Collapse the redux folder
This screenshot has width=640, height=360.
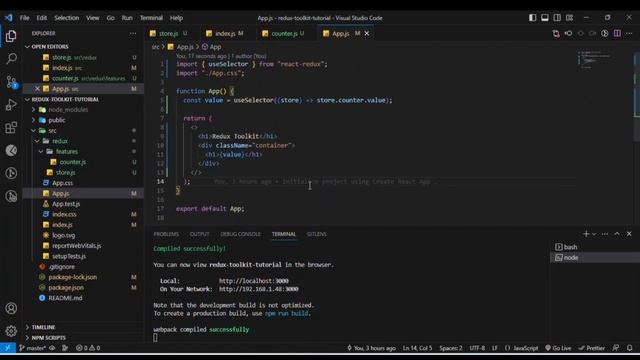coord(60,141)
